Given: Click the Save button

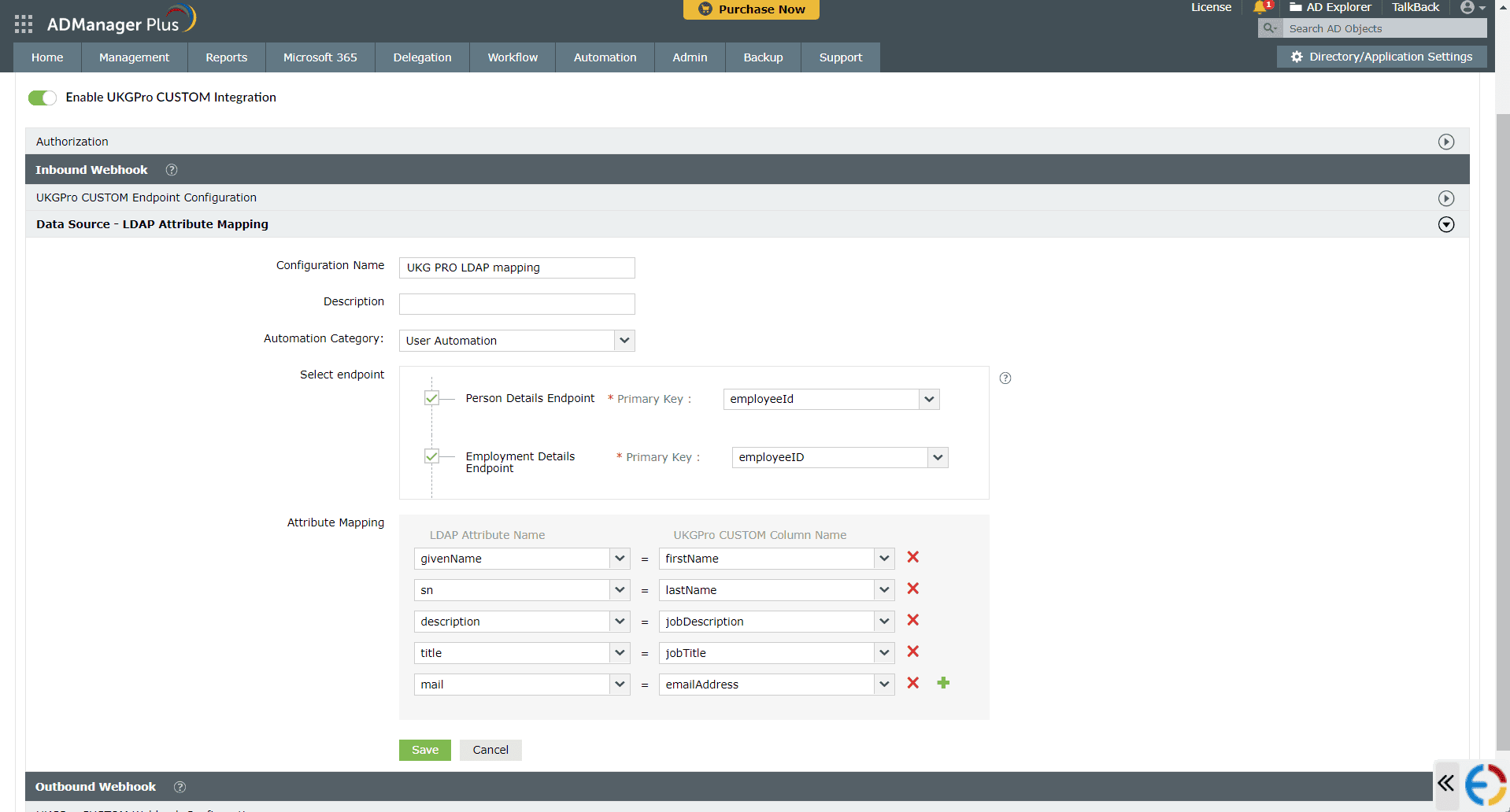Looking at the screenshot, I should pos(424,749).
